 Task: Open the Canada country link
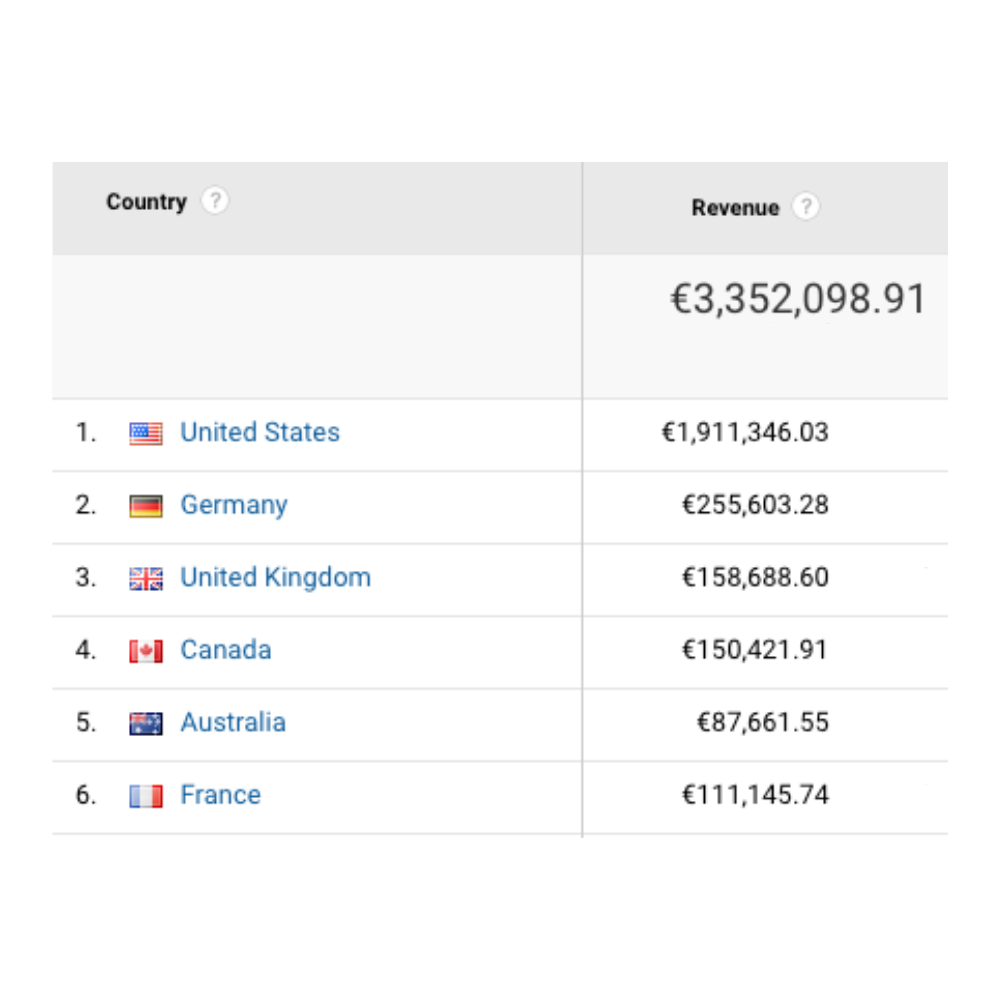pos(226,650)
